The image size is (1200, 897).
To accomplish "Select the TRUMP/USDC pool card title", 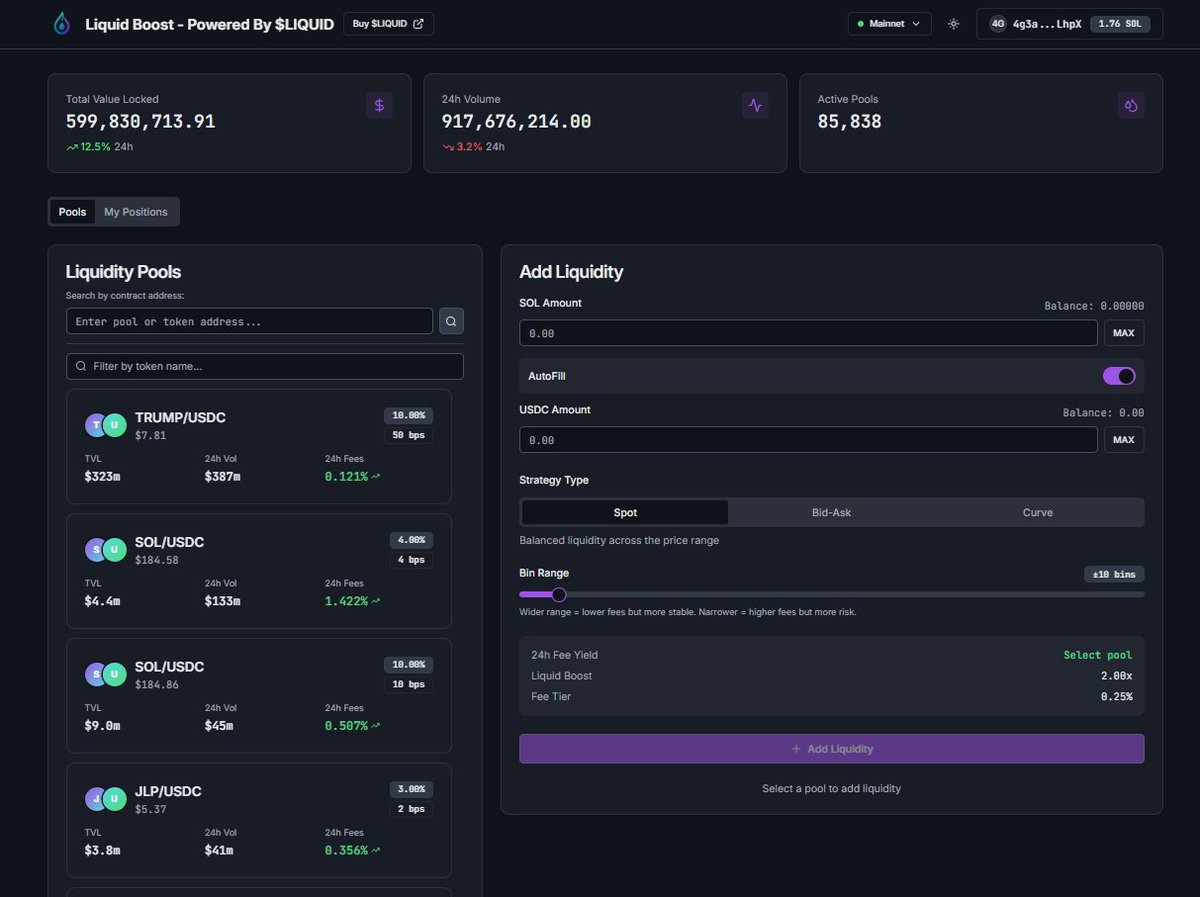I will (x=180, y=417).
